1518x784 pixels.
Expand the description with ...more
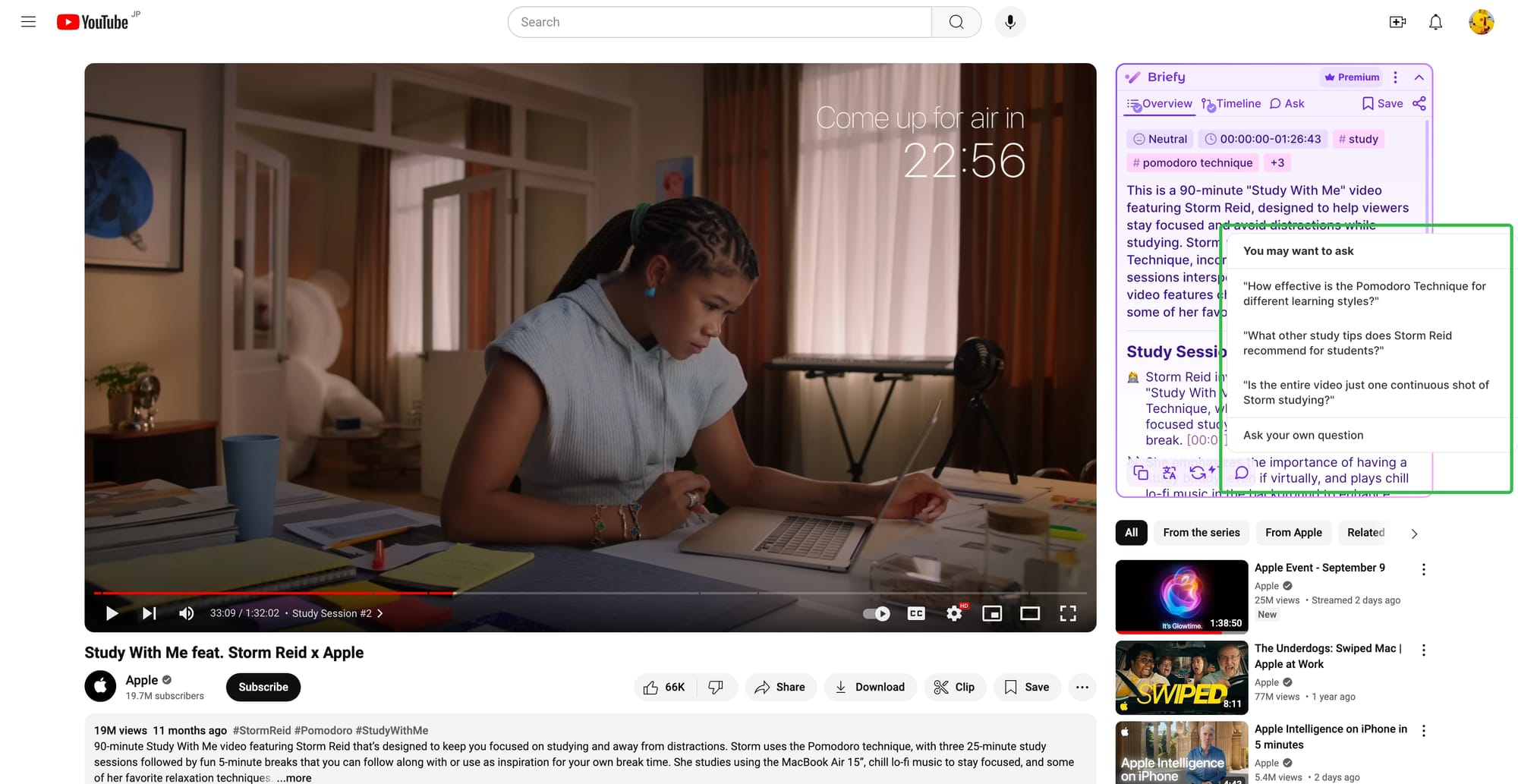294,778
